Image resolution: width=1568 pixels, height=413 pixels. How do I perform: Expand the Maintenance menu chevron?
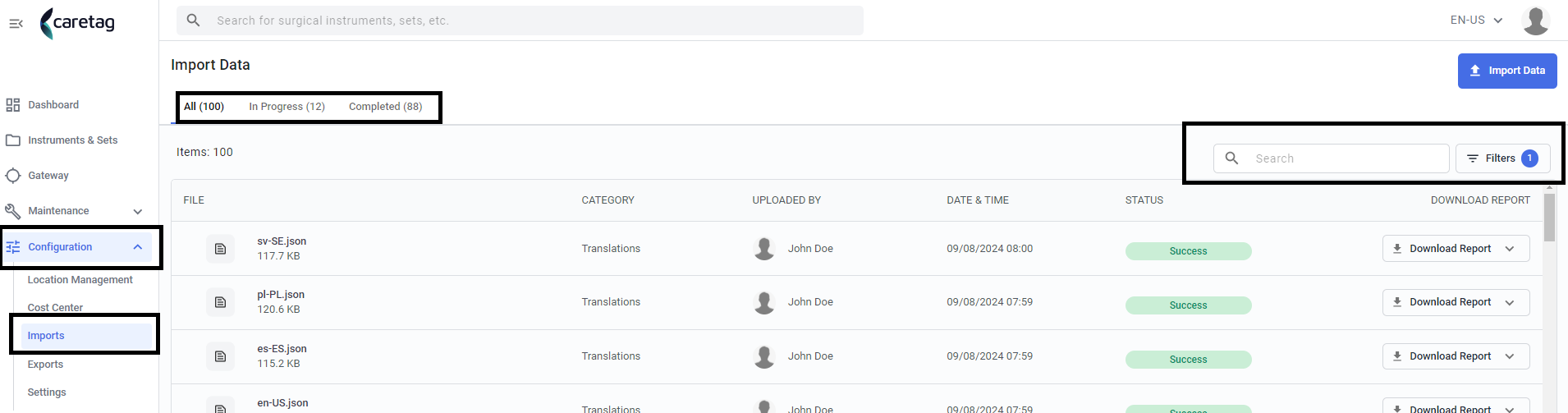[138, 212]
